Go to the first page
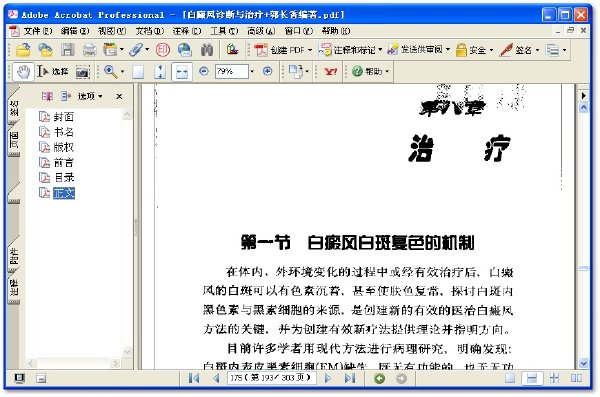Image resolution: width=600 pixels, height=397 pixels. pos(194,378)
